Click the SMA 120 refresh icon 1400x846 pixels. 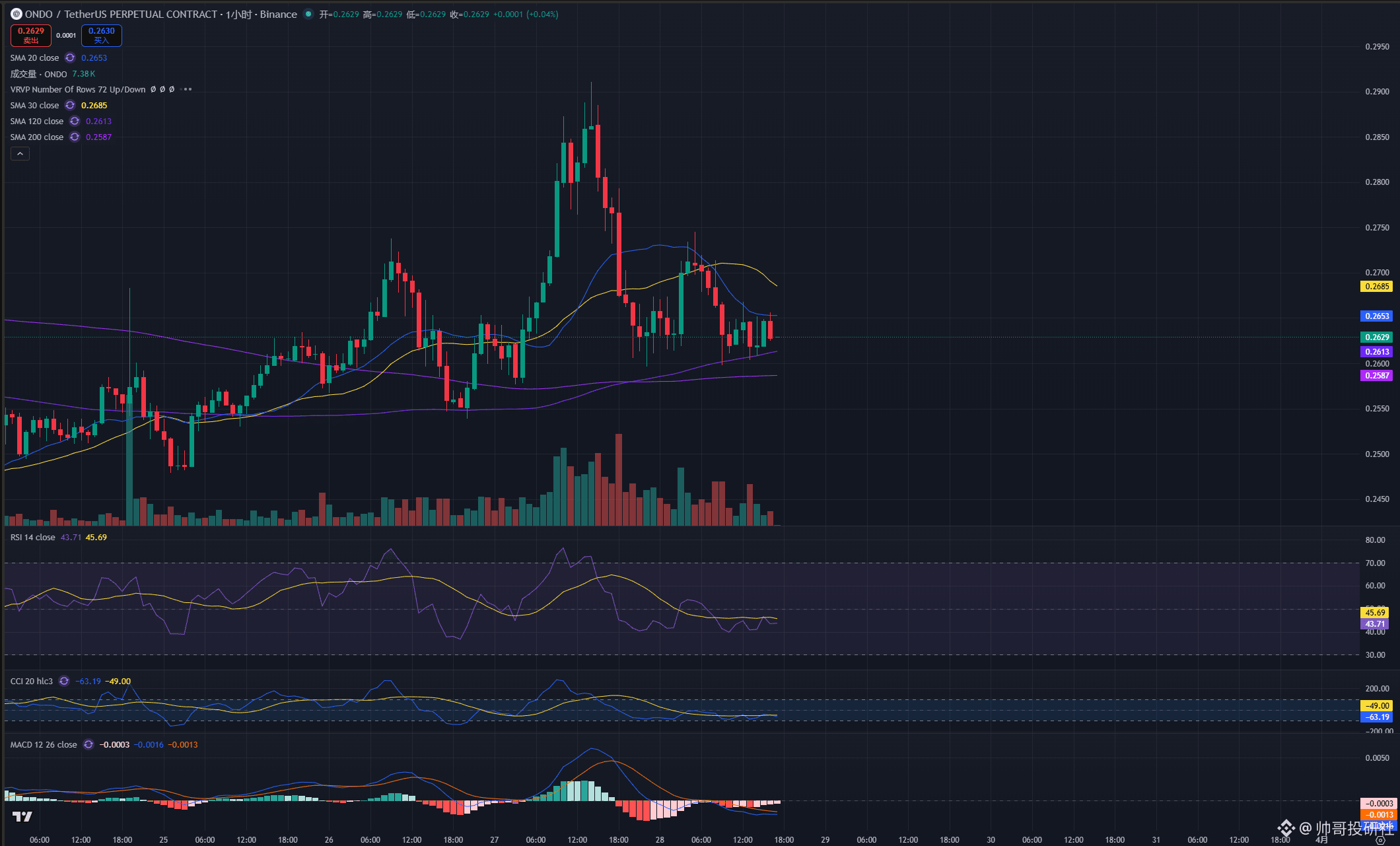75,121
